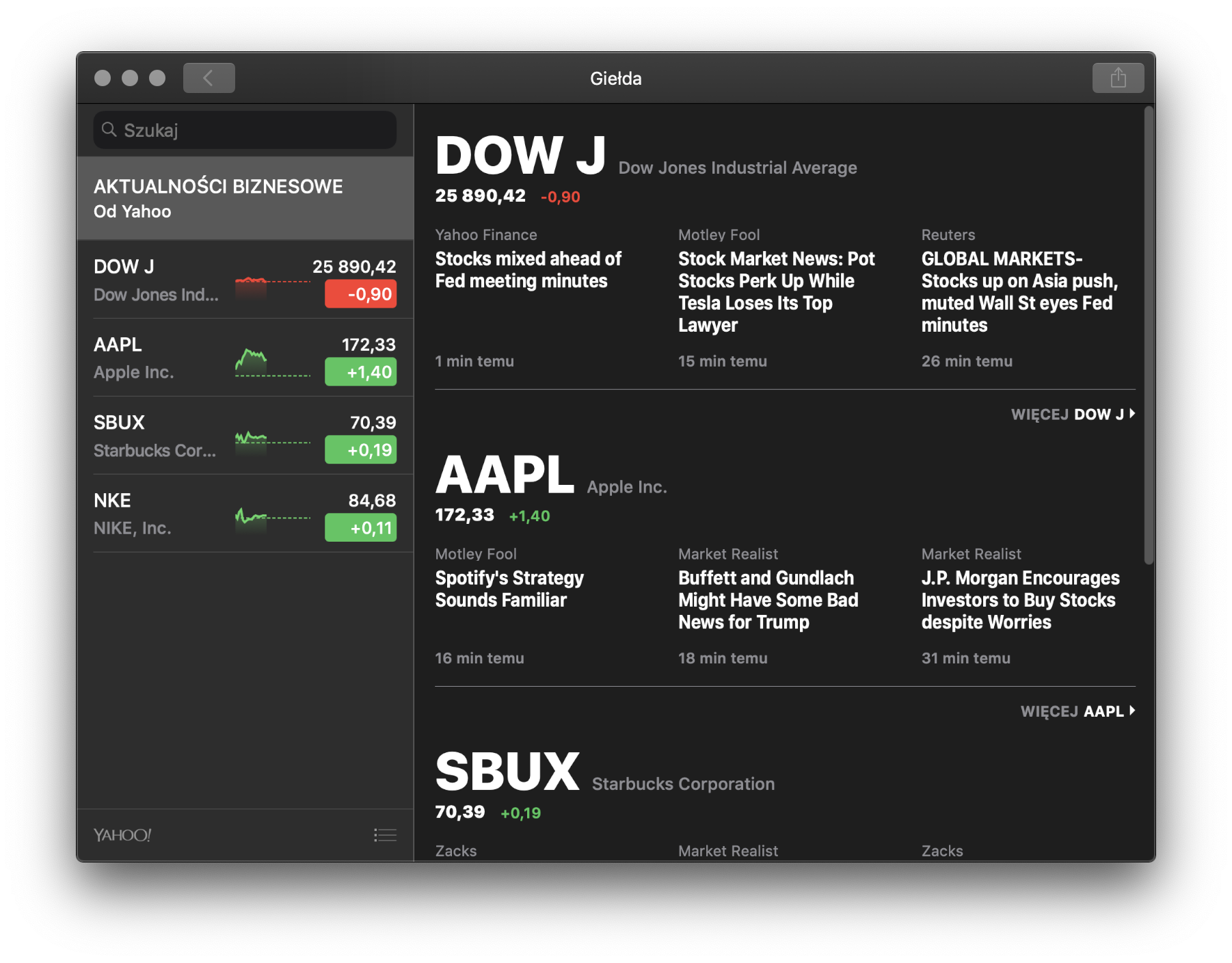Open 'Stocks mixed ahead of Fed meeting minutes' article
1232x963 pixels.
tap(528, 270)
